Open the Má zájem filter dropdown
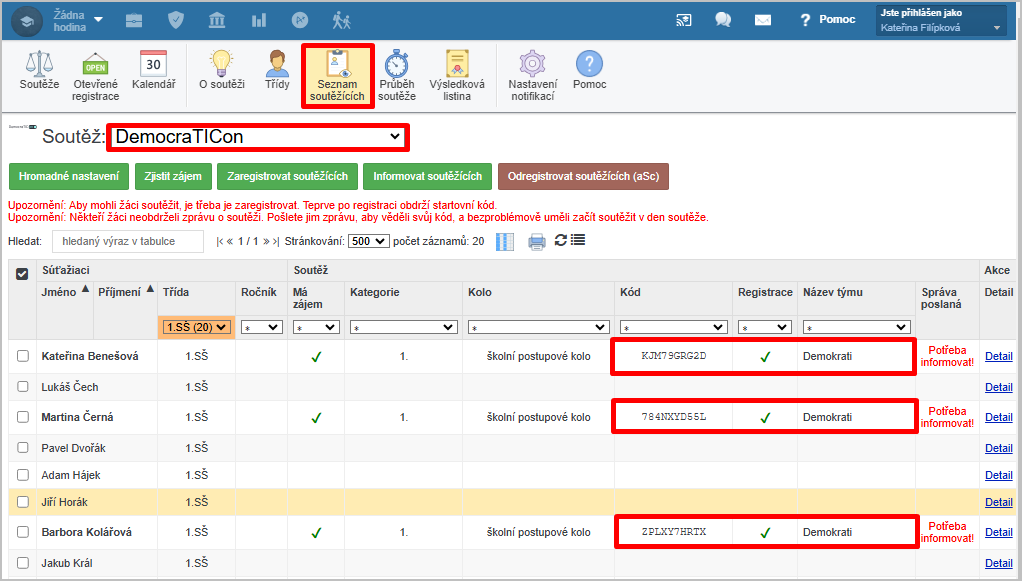The width and height of the screenshot is (1022, 581). (x=315, y=327)
